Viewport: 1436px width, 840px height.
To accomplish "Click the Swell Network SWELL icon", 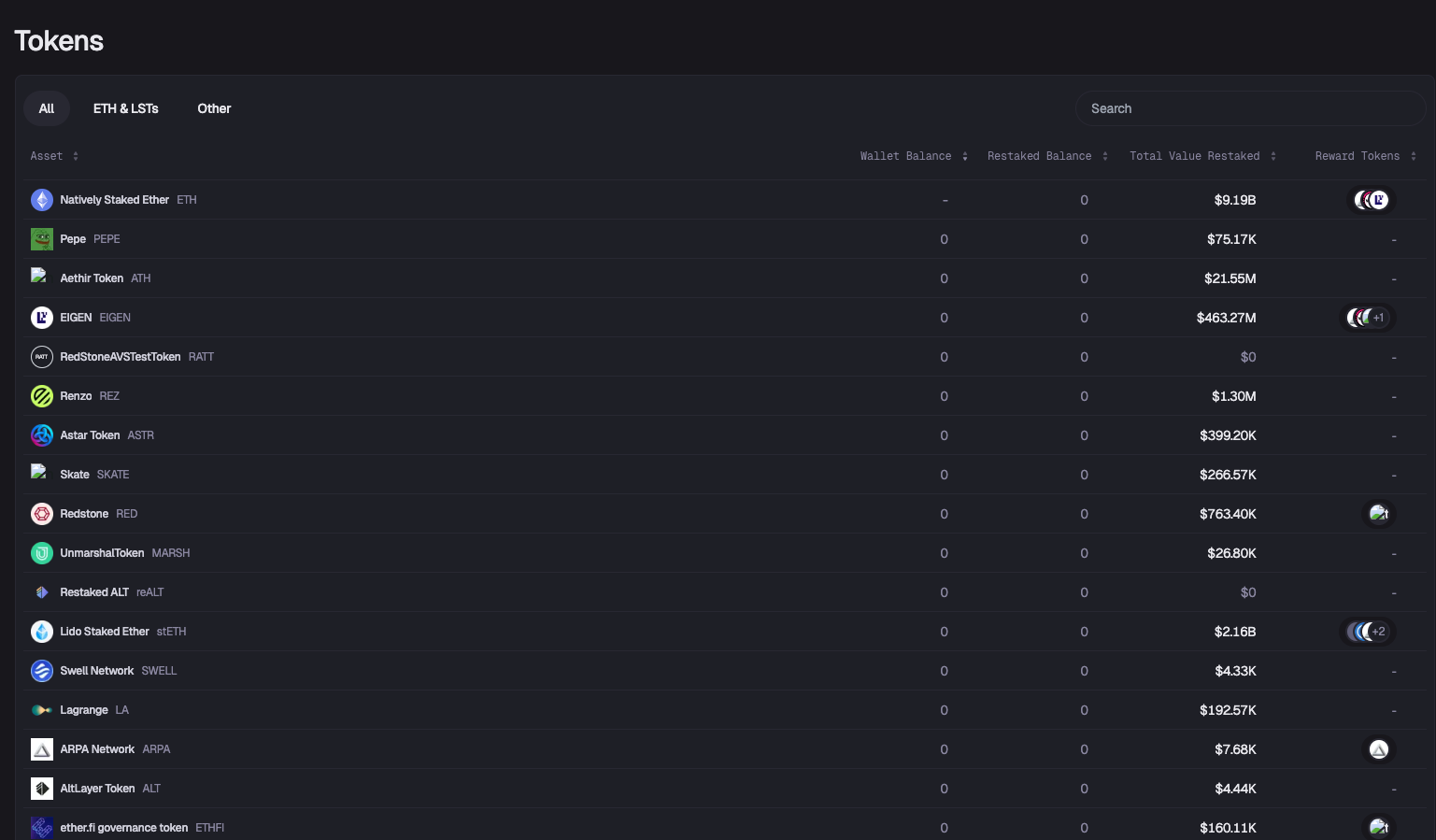I will click(x=42, y=671).
